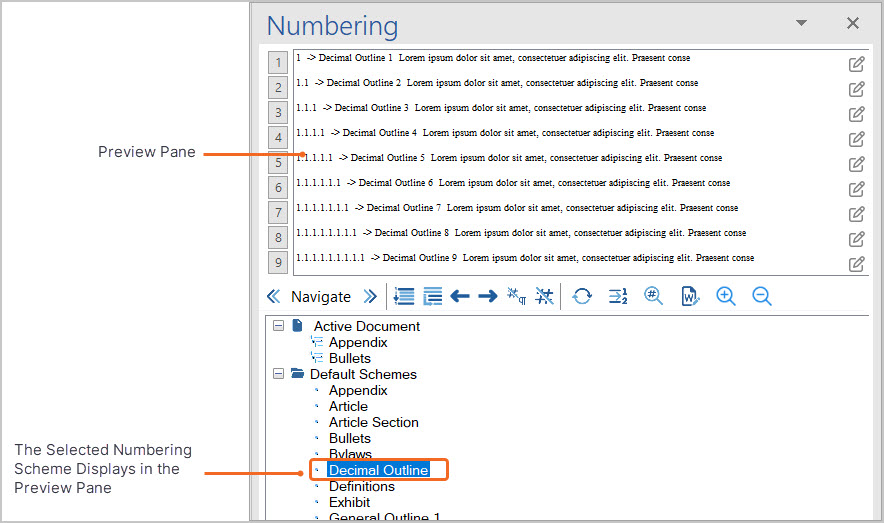The width and height of the screenshot is (884, 523).
Task: Click the magnifier with number sign icon
Action: (653, 296)
